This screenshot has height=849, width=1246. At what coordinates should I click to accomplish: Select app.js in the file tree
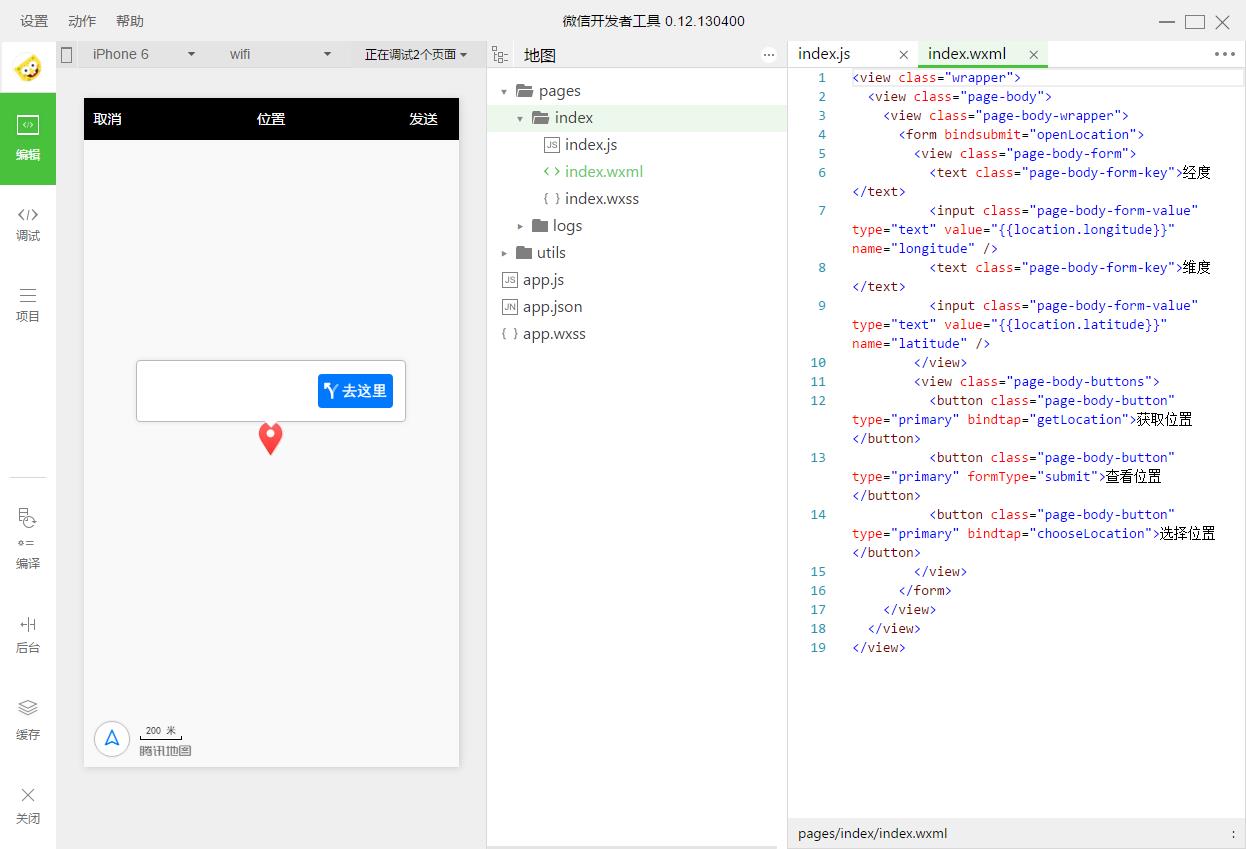click(x=543, y=280)
